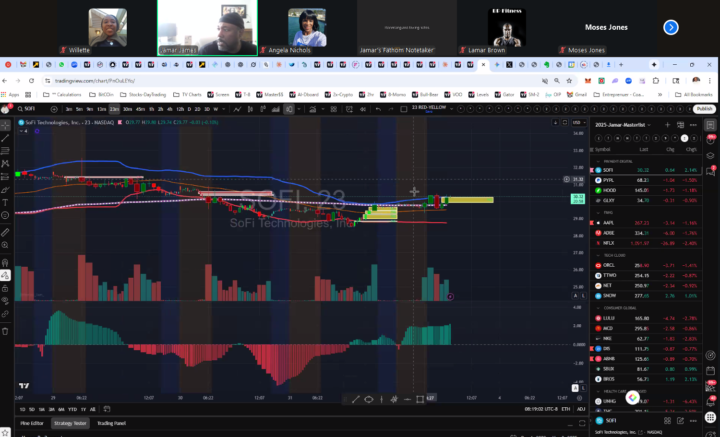This screenshot has width=720, height=437.
Task: Open the 2025-Jamar-Masterlist watchlist dropdown
Action: tap(622, 124)
